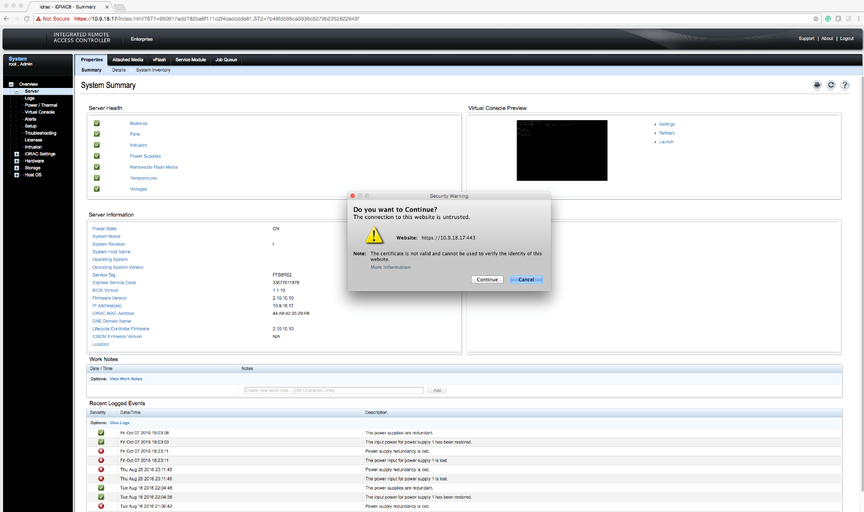Expand the Storage tree node

(x=16, y=168)
